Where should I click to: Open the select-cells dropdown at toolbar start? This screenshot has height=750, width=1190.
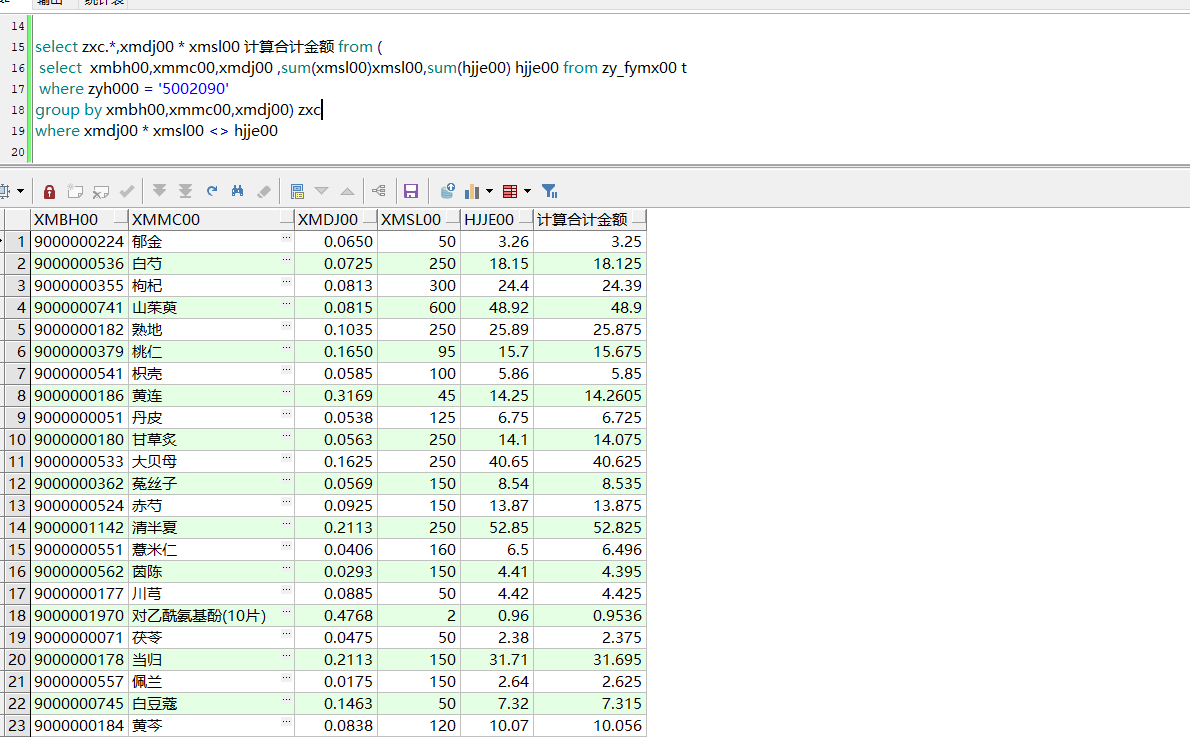pos(19,191)
